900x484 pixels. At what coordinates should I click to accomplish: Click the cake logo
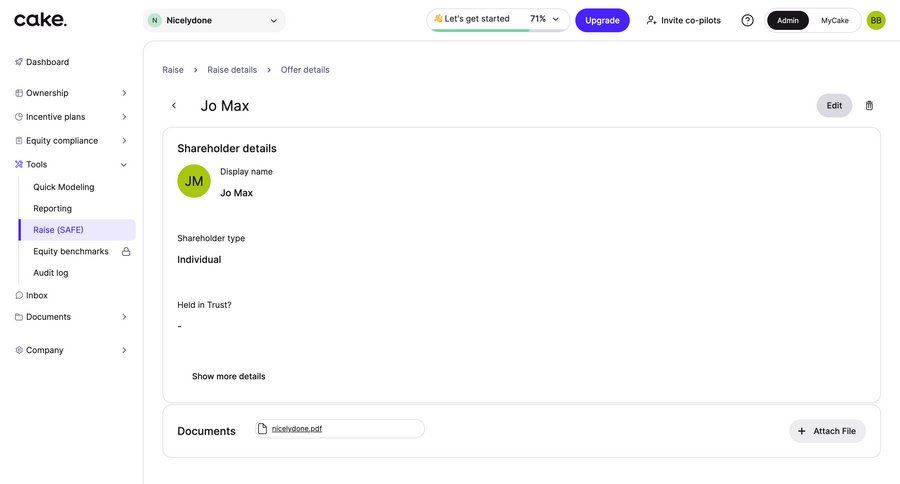(x=41, y=20)
